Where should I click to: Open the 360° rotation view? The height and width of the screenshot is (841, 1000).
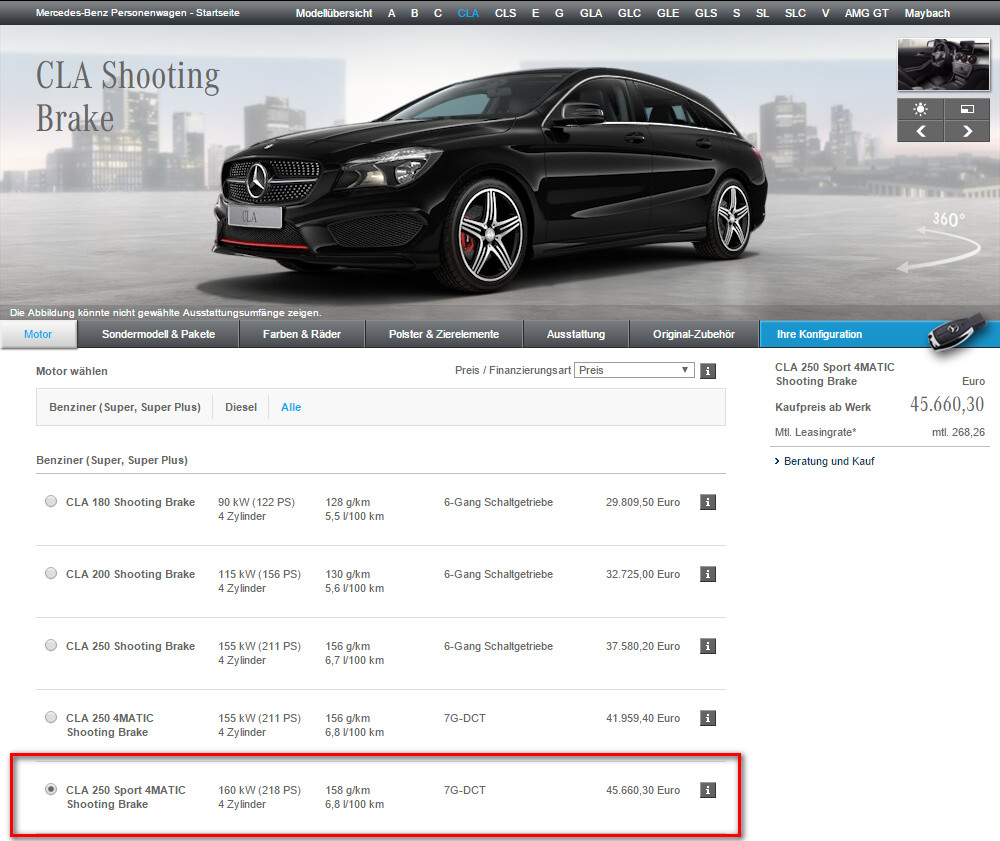936,242
